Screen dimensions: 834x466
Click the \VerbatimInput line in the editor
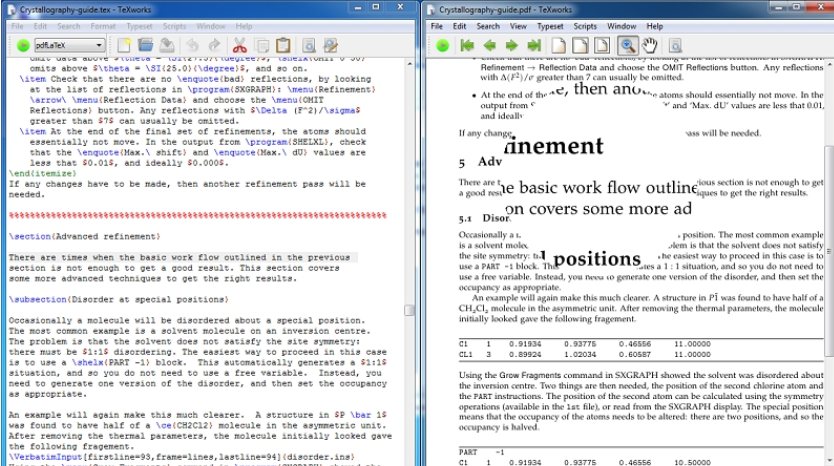click(181, 457)
